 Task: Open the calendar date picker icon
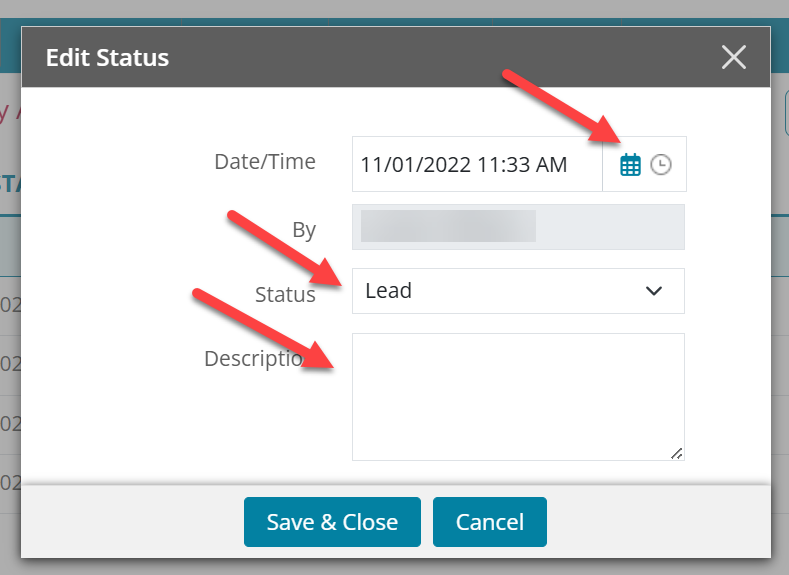630,165
